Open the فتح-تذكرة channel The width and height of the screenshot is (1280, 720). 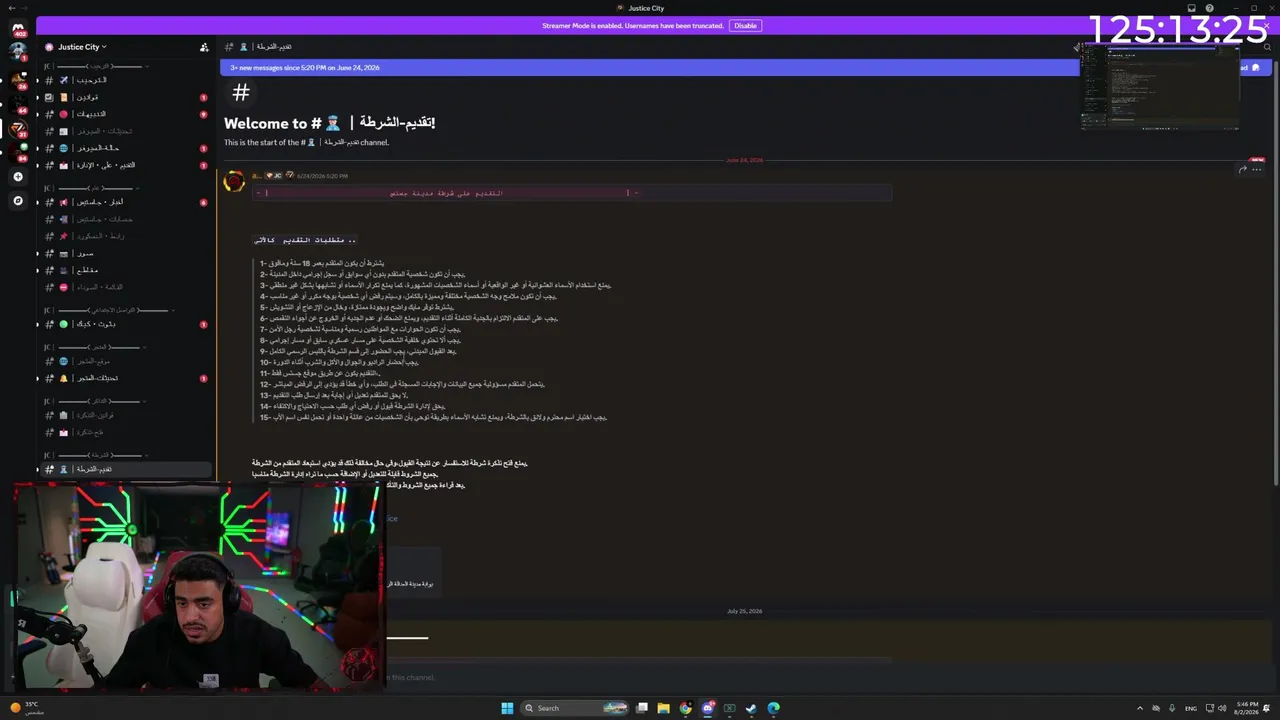(x=126, y=432)
